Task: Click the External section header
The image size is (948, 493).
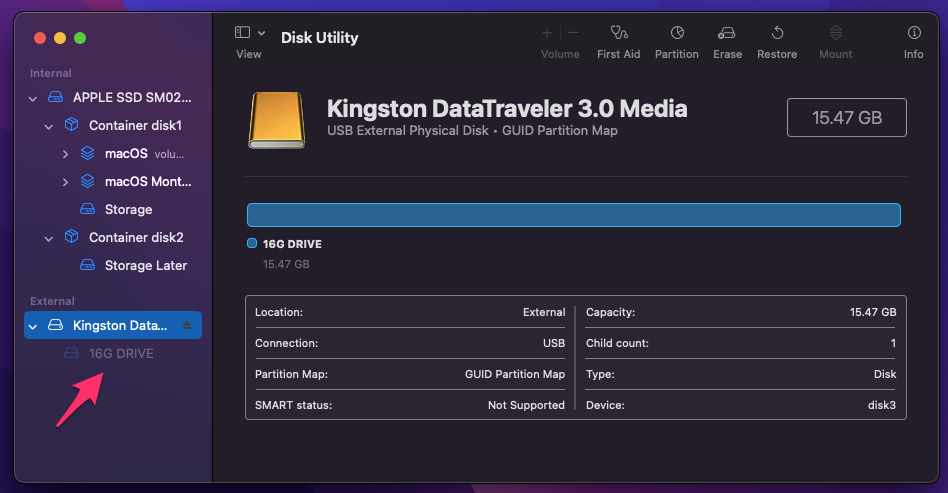Action: [53, 301]
